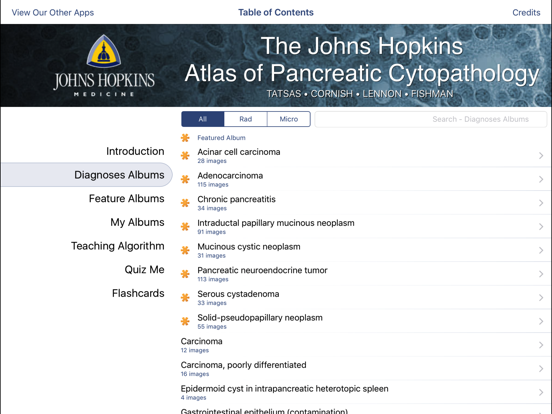Image resolution: width=552 pixels, height=414 pixels.
Task: Click star icon beside Pancreatic neuroendocrine tumor
Action: 185,274
